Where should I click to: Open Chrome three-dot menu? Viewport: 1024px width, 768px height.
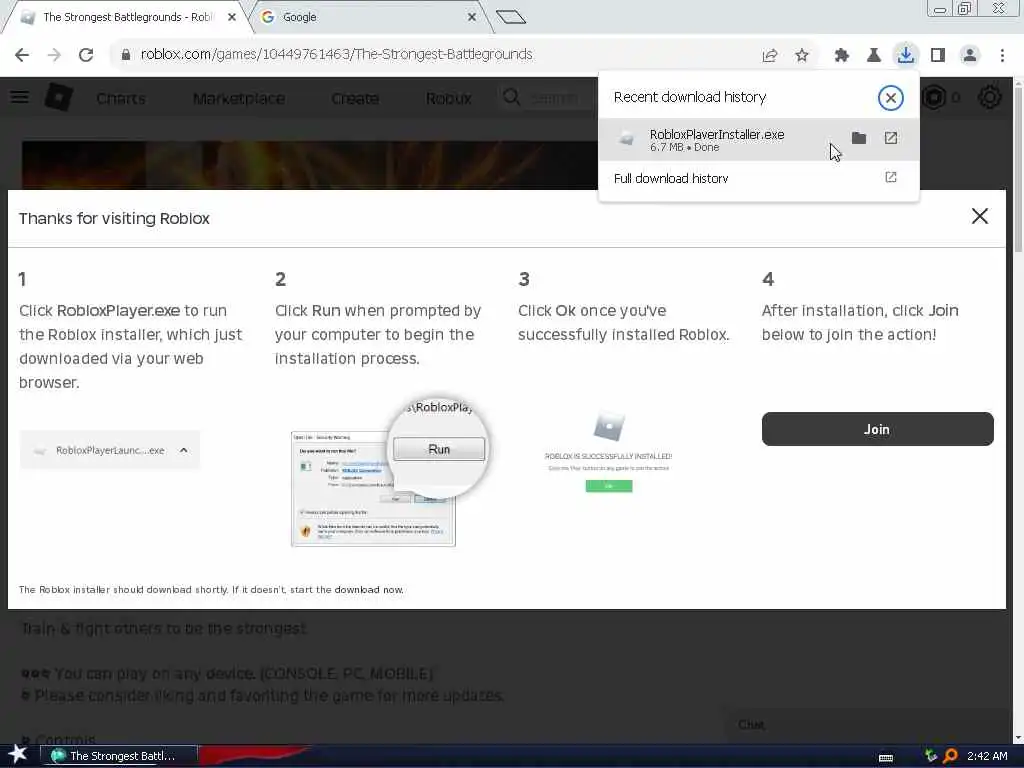tap(1002, 56)
